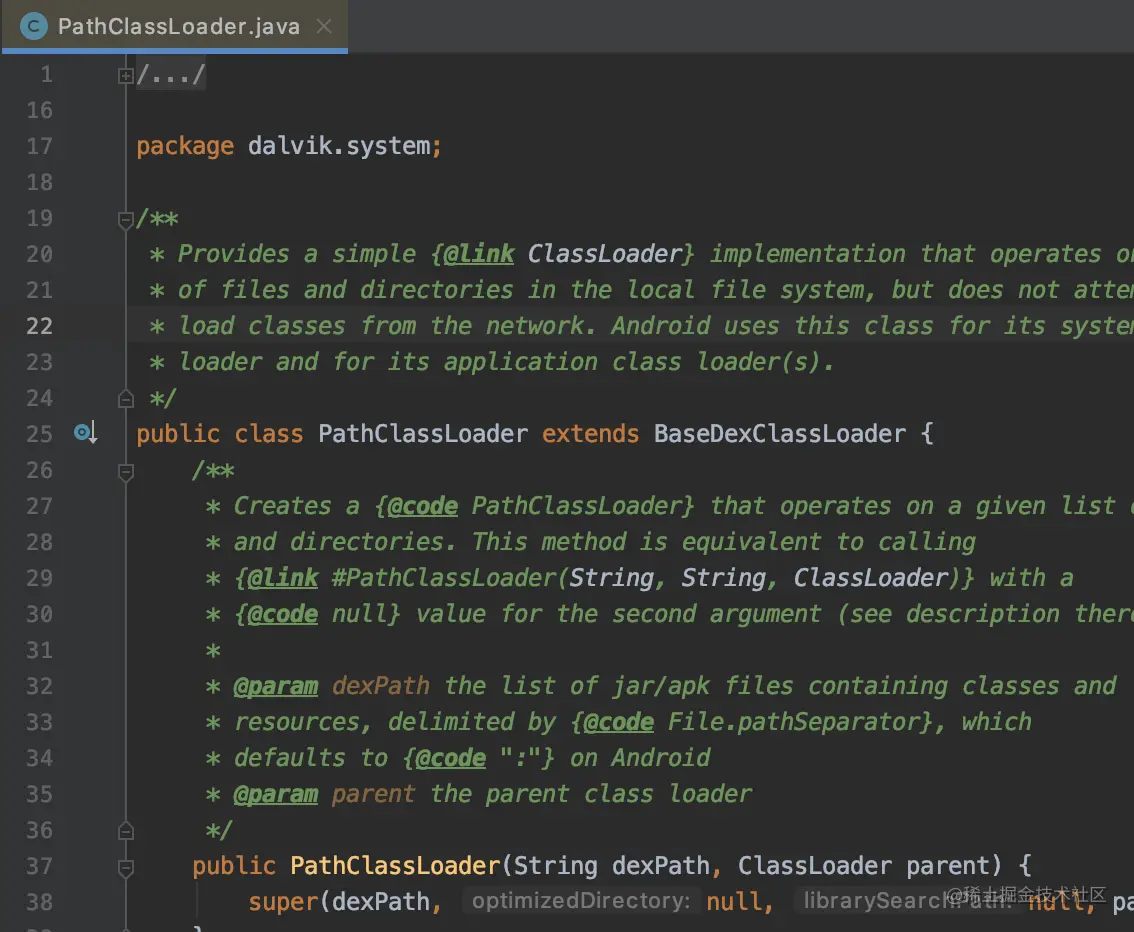This screenshot has width=1134, height=932.
Task: Expand the folded header comment on line 1
Action: tap(126, 75)
